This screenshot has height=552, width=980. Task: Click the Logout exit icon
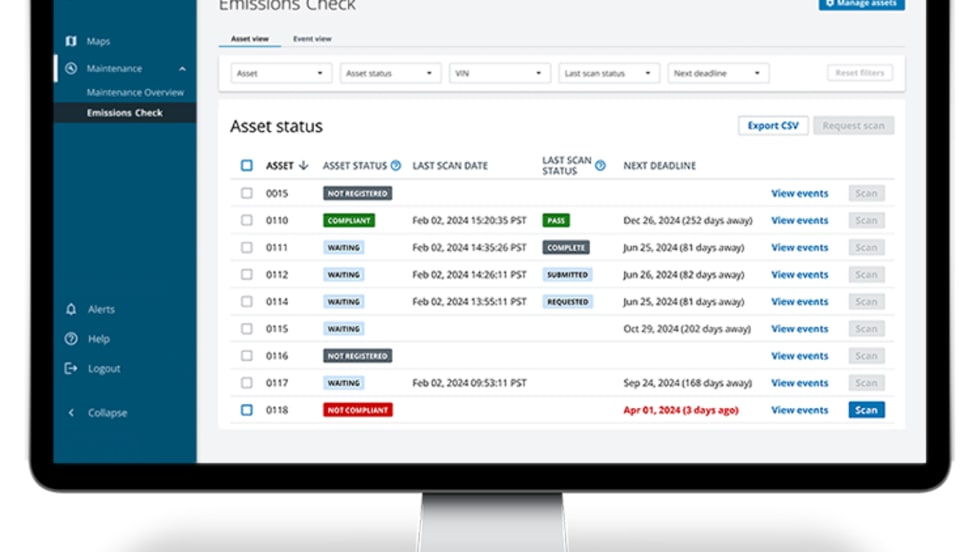coord(71,368)
